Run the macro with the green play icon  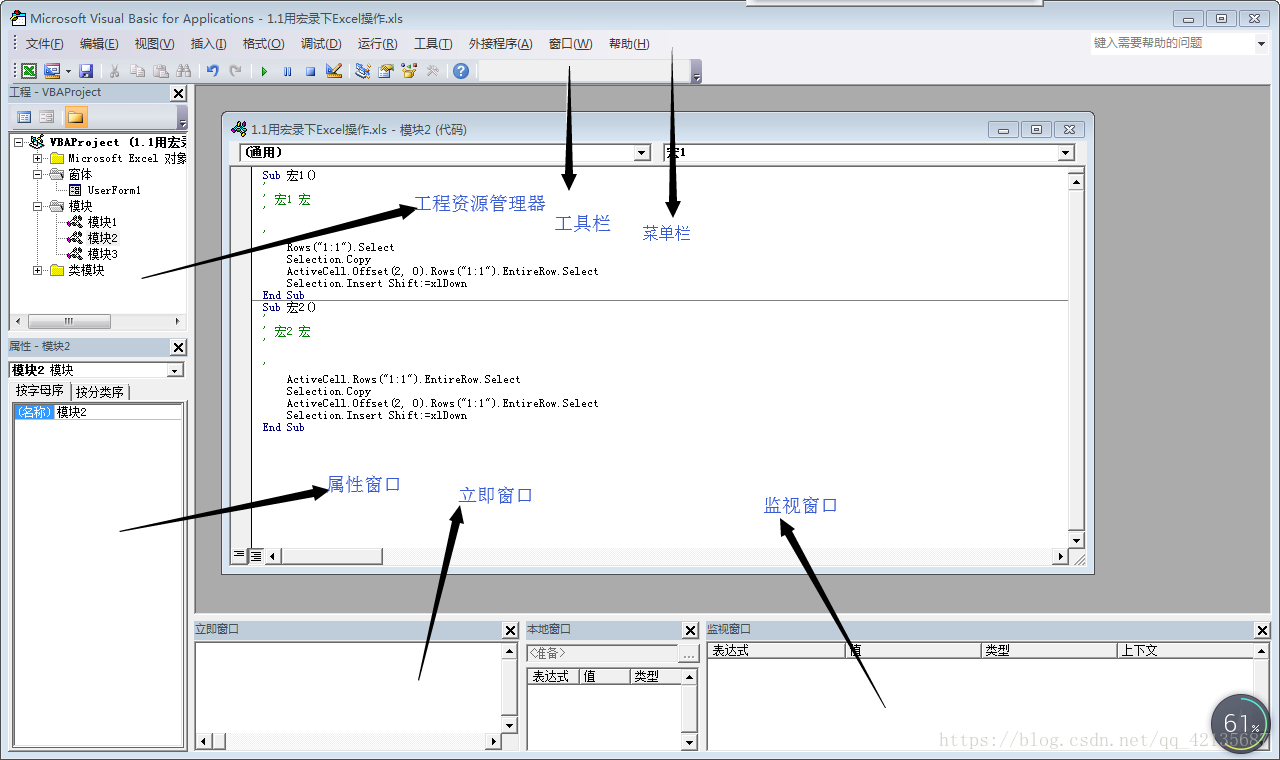(x=264, y=71)
